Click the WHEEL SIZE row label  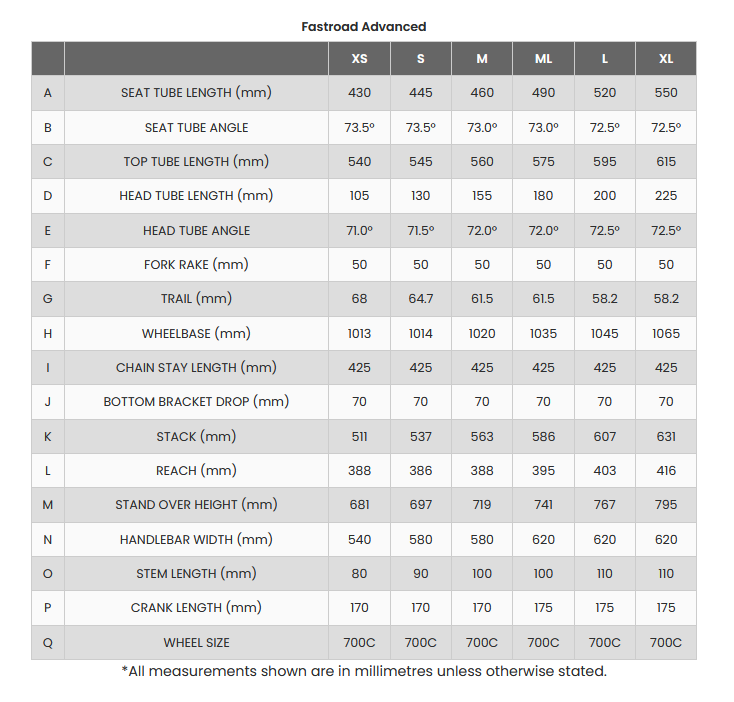pos(196,642)
